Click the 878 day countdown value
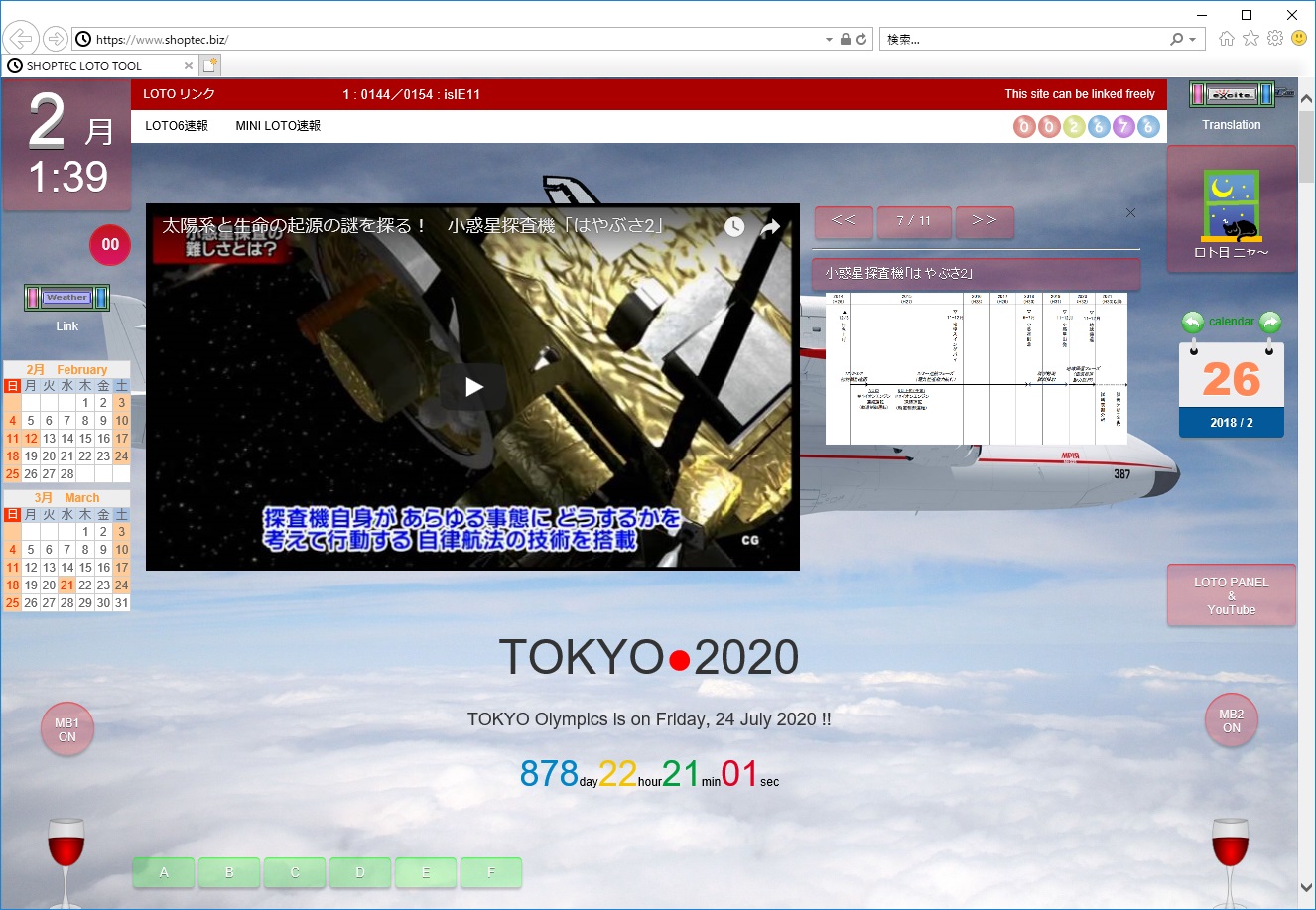Image resolution: width=1316 pixels, height=910 pixels. [x=549, y=773]
